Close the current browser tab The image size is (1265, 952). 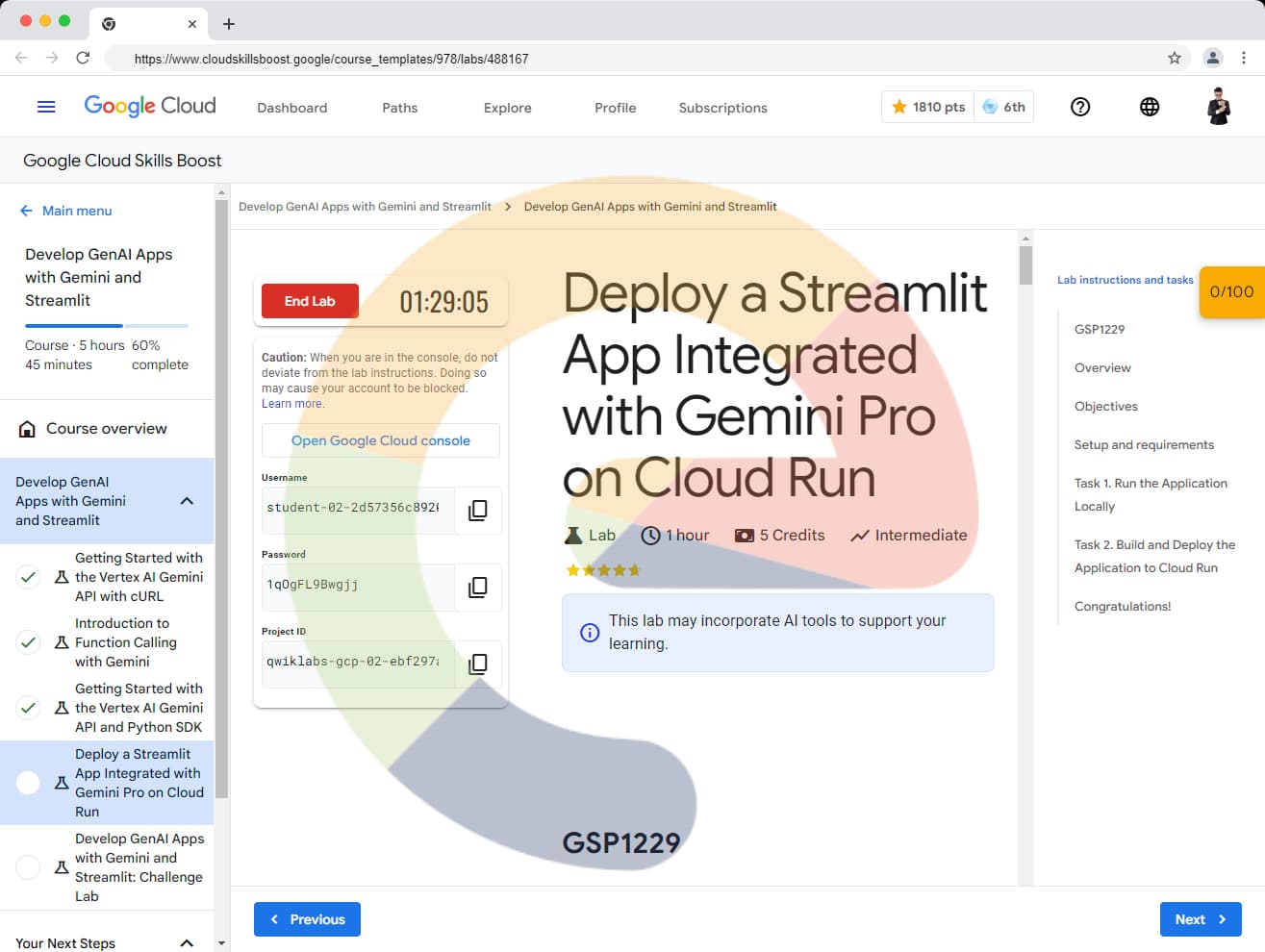(x=192, y=24)
